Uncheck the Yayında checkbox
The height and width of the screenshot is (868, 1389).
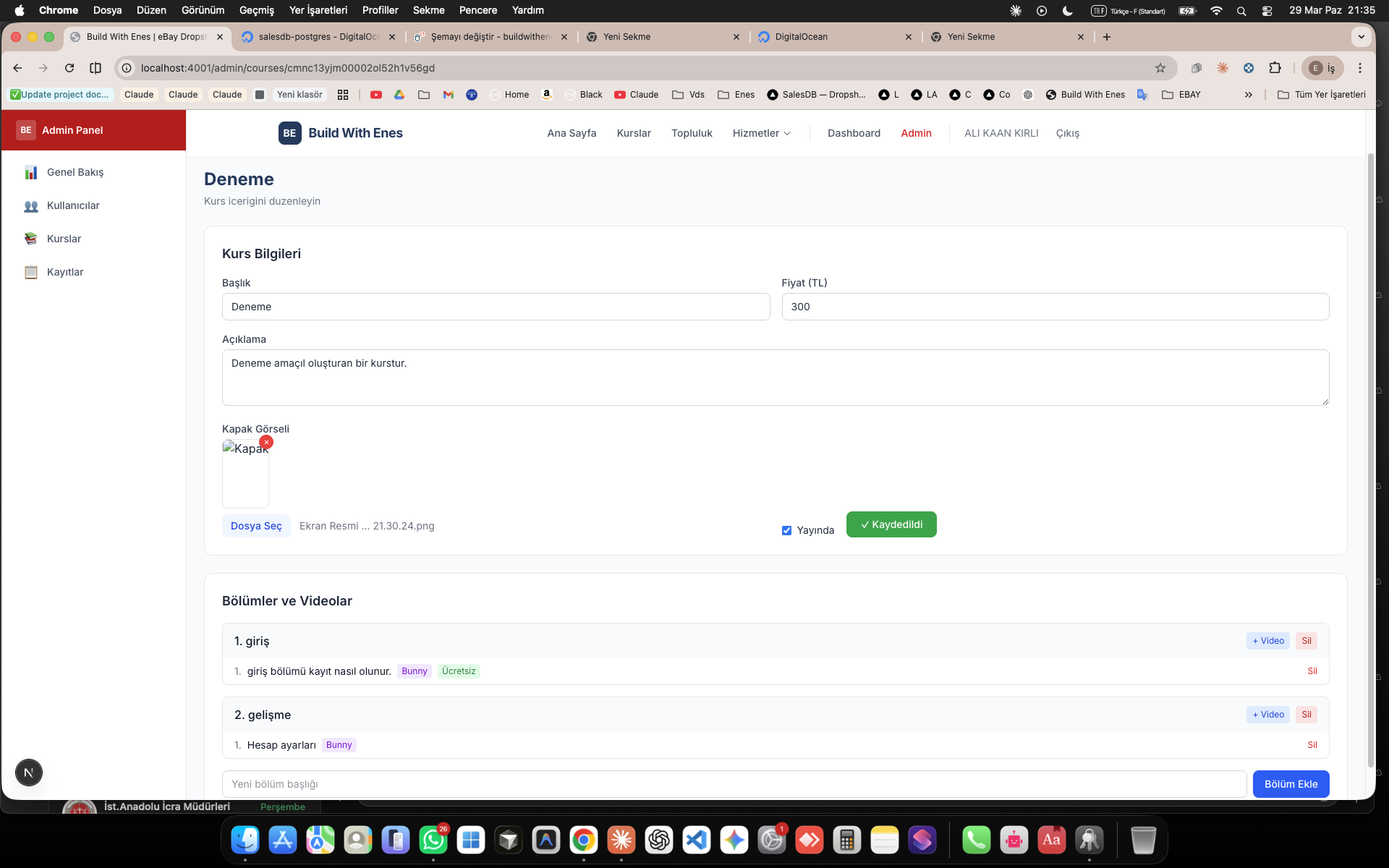786,530
